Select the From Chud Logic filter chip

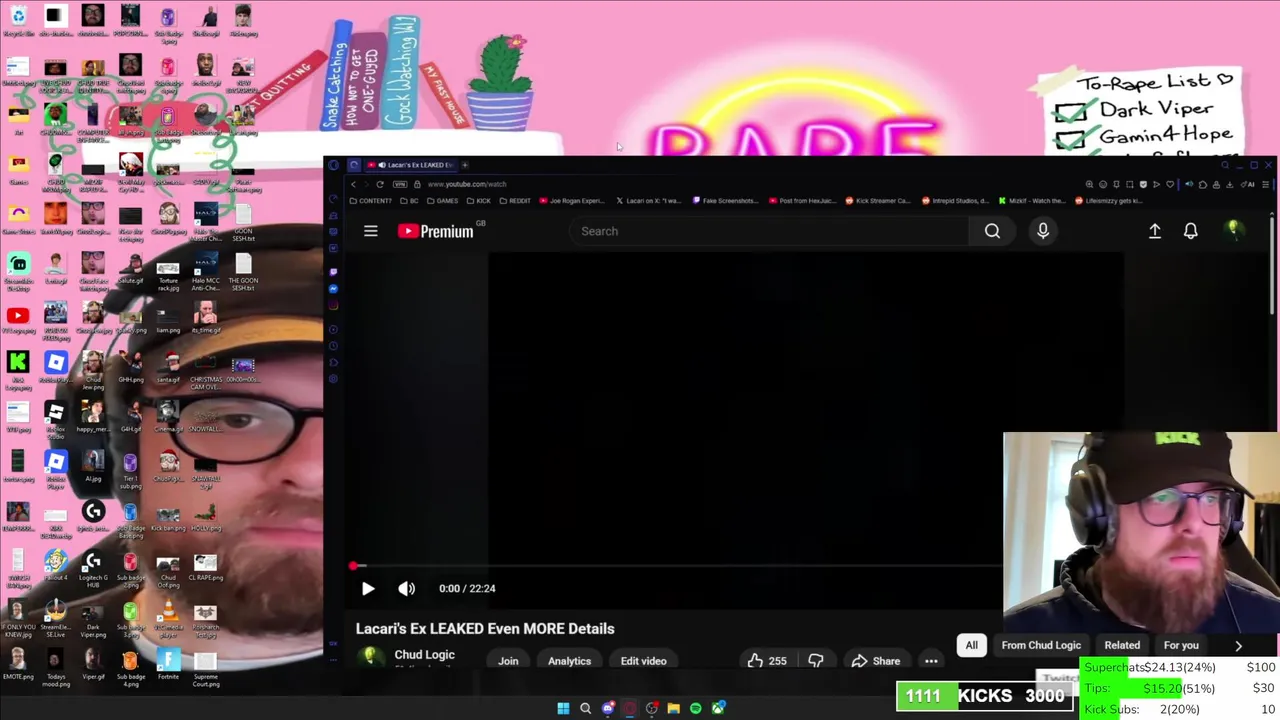pyautogui.click(x=1041, y=645)
